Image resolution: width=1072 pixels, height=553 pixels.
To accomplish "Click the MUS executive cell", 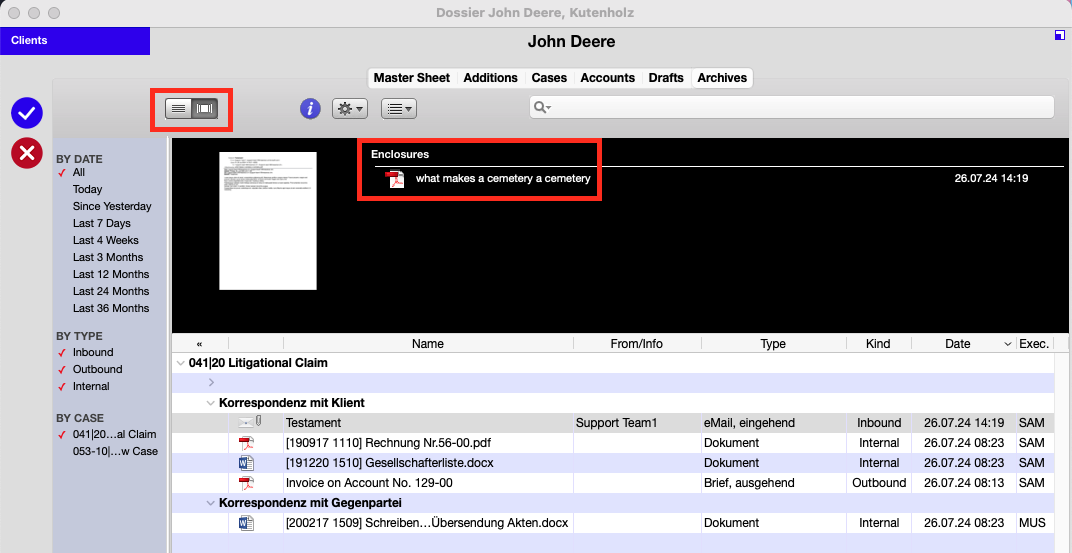I will pyautogui.click(x=1031, y=524).
